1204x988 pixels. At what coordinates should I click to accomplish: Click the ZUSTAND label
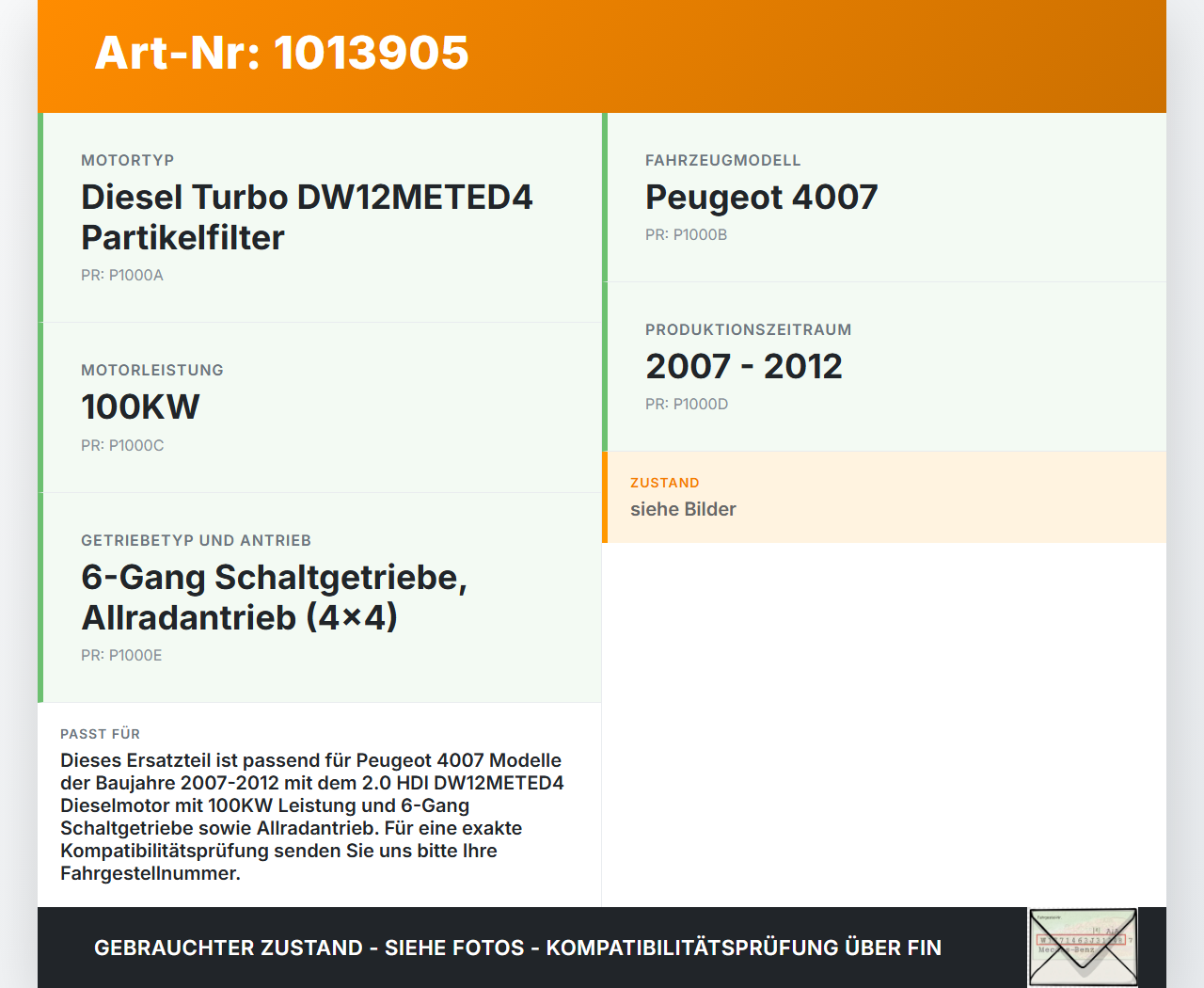click(664, 483)
